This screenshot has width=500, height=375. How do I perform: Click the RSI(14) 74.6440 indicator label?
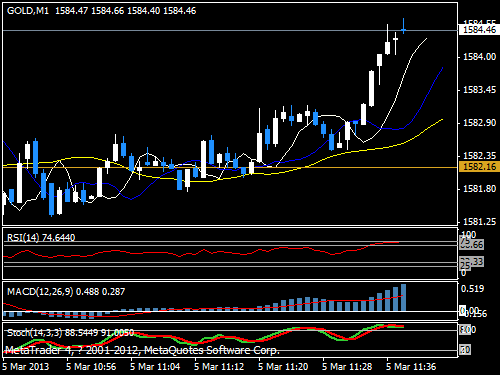tap(41, 238)
